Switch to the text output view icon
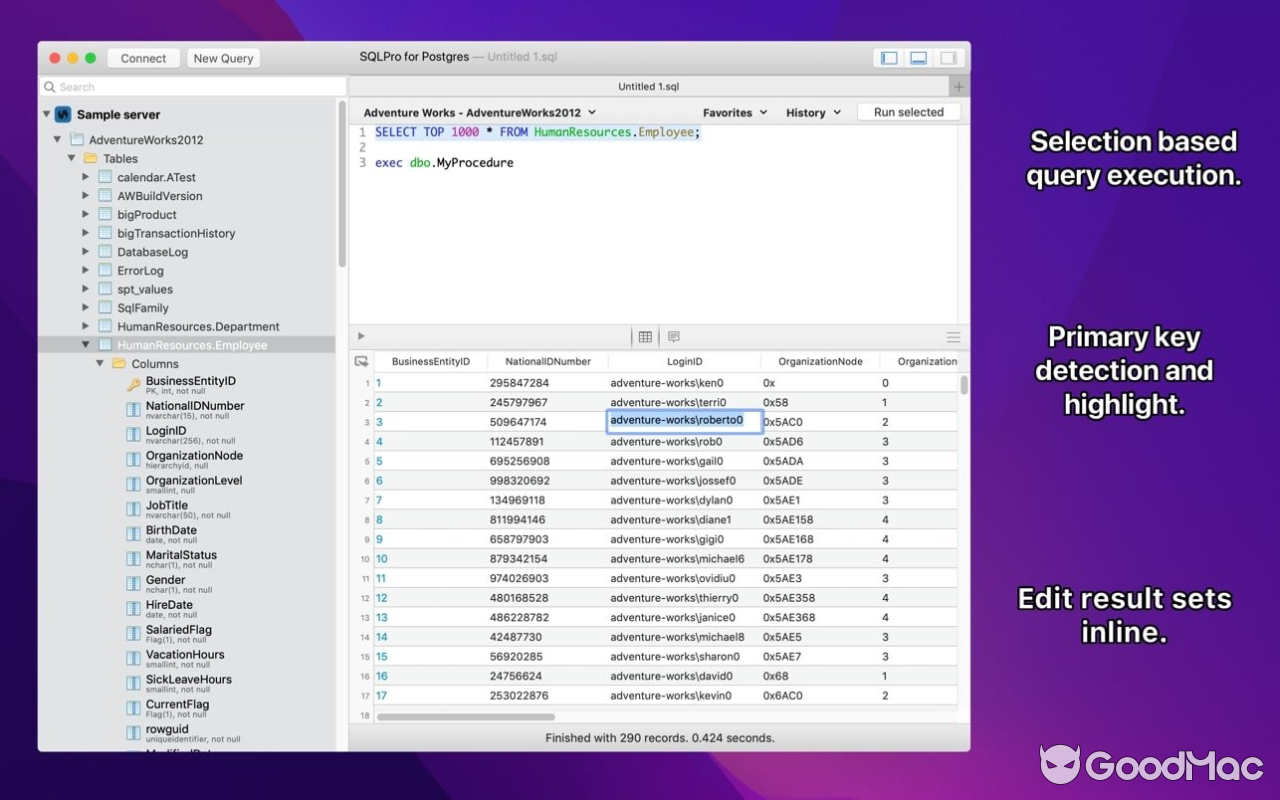The height and width of the screenshot is (800, 1280). (x=674, y=337)
